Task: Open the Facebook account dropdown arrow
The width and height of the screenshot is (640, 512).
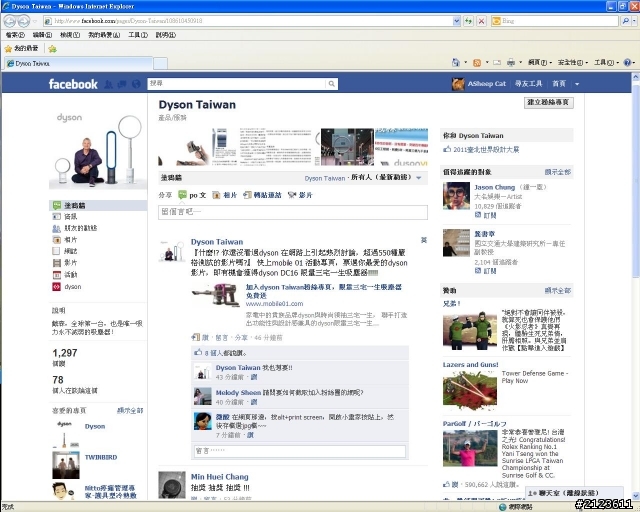Action: [x=577, y=84]
